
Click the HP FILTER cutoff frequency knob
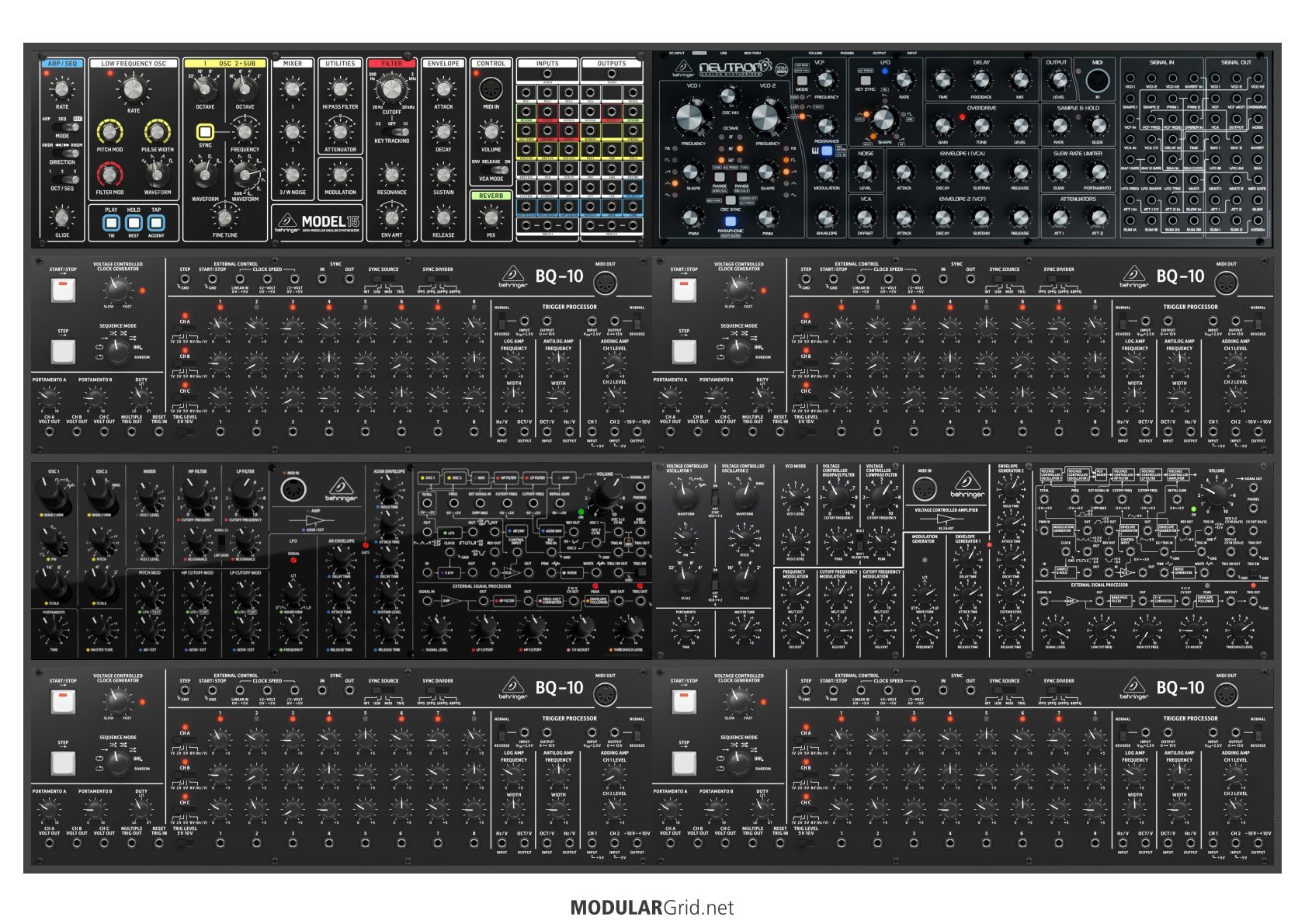pyautogui.click(x=197, y=495)
